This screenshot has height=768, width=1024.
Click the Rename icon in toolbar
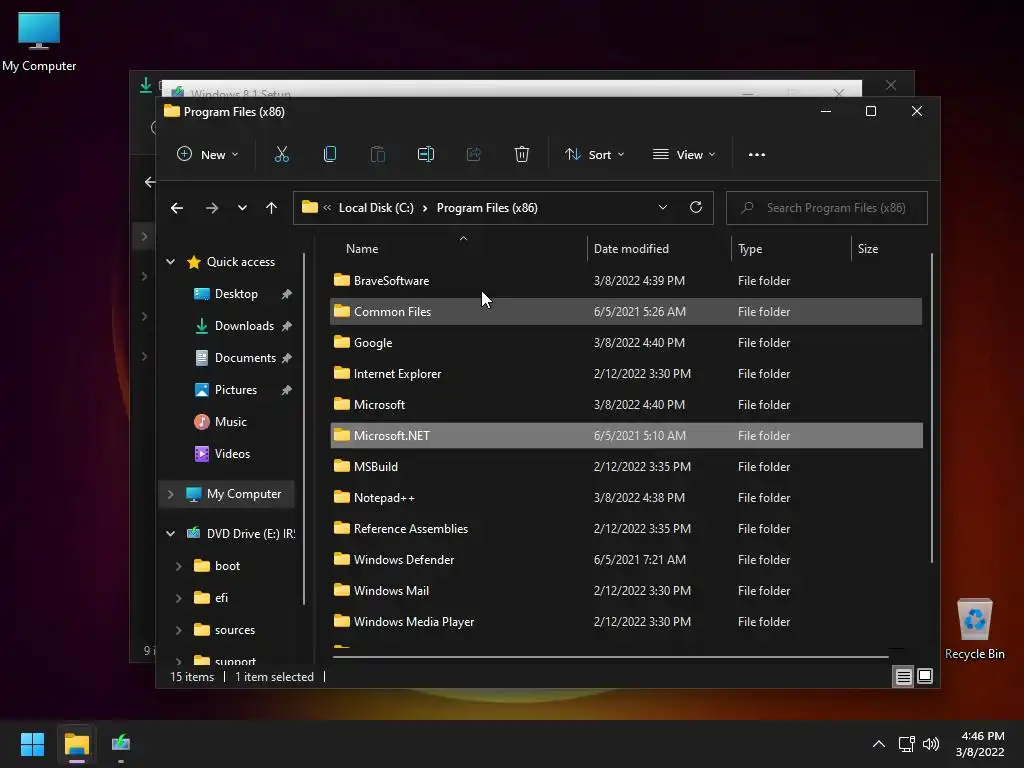[x=426, y=155]
